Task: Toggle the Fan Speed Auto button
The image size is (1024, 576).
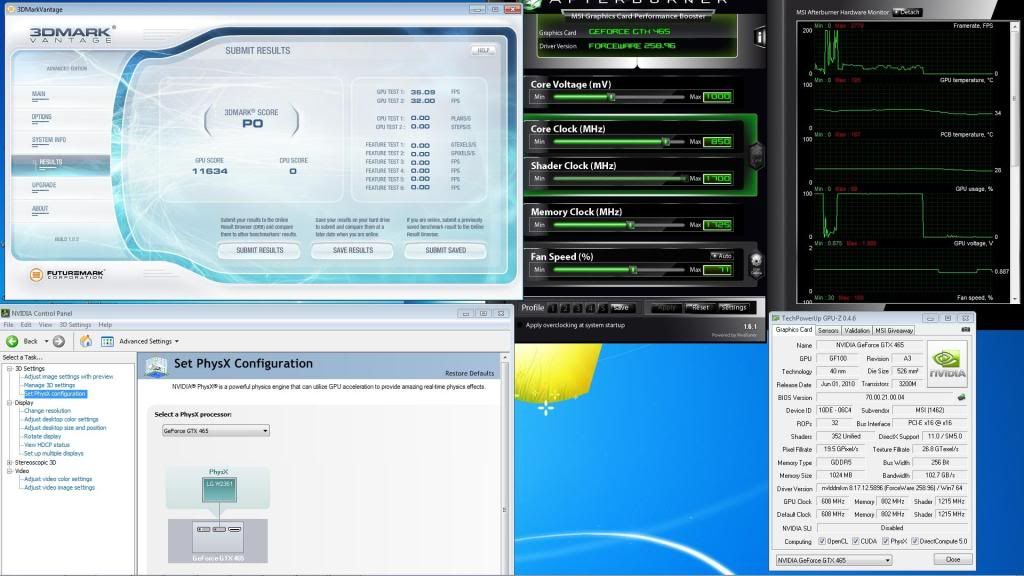Action: (722, 255)
